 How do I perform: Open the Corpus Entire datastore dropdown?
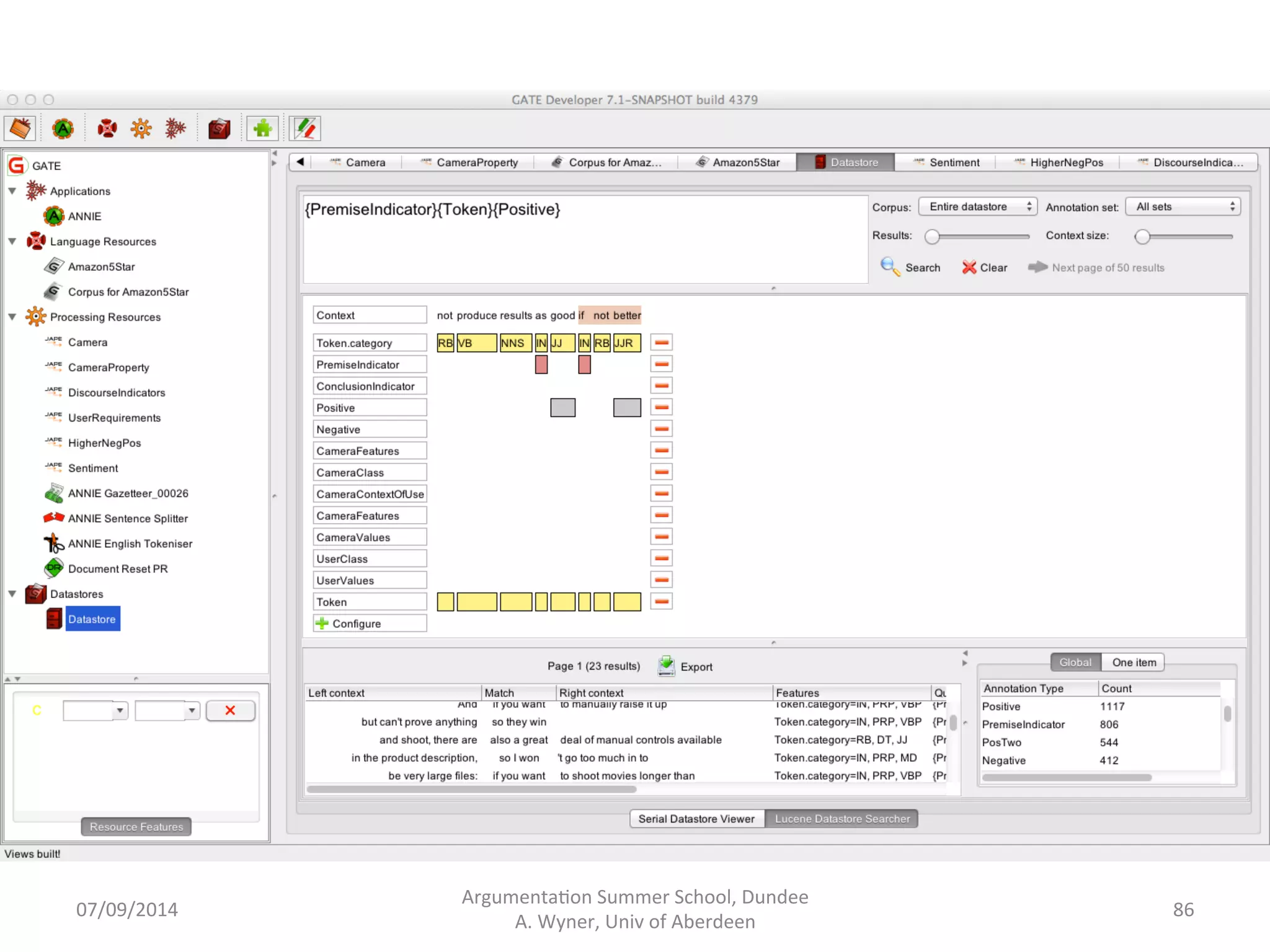click(x=977, y=206)
